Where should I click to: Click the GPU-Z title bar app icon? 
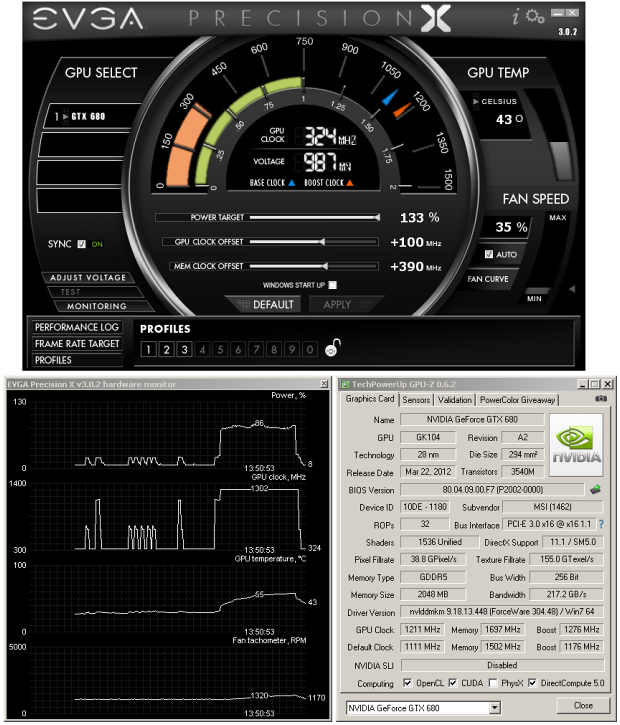coord(345,384)
